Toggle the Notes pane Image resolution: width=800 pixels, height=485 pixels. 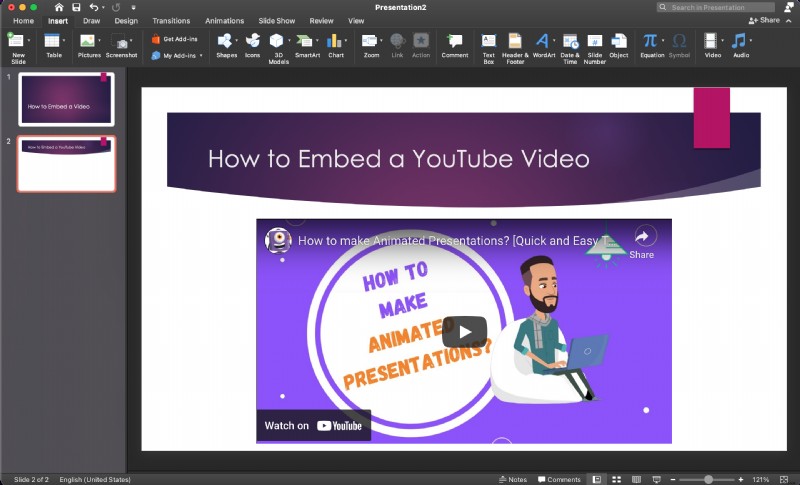coord(513,479)
